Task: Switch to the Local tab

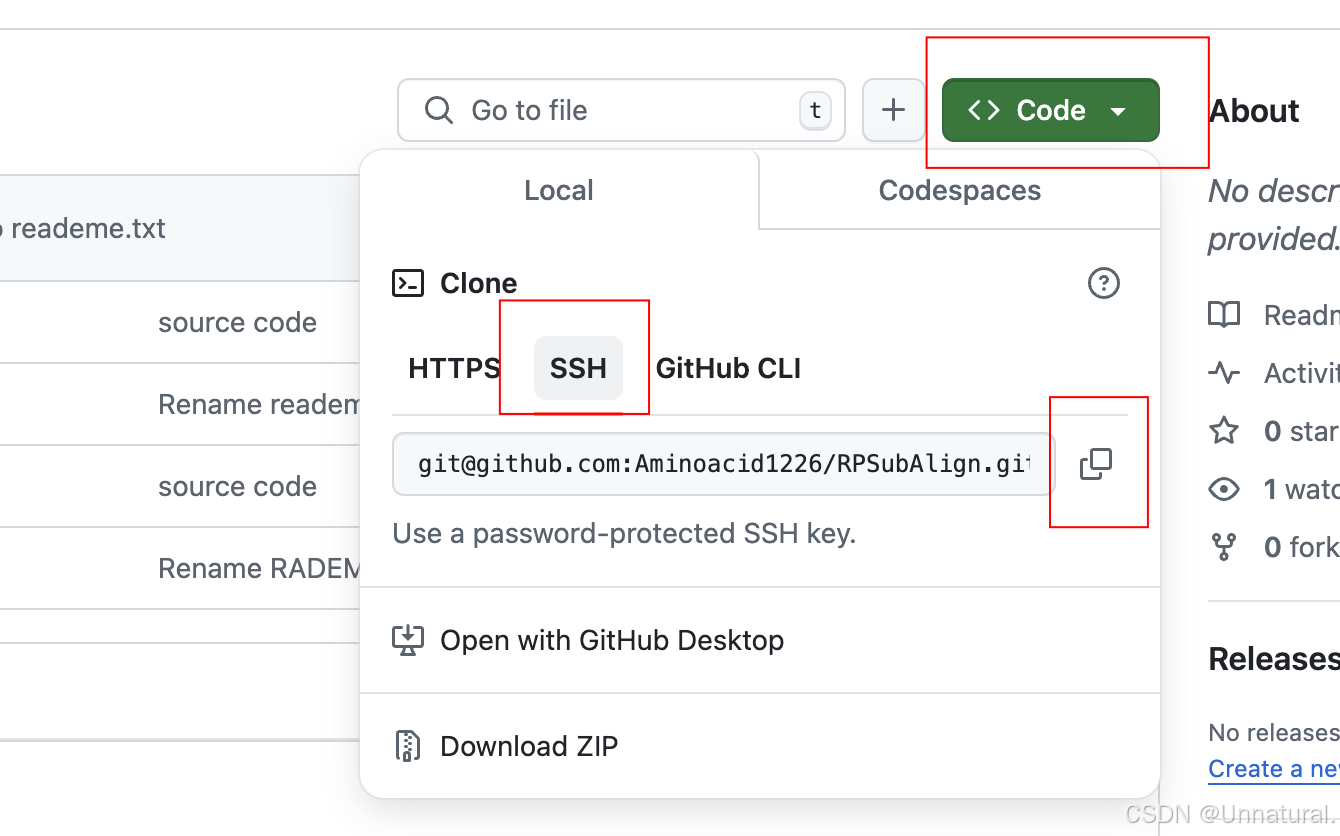Action: click(559, 190)
